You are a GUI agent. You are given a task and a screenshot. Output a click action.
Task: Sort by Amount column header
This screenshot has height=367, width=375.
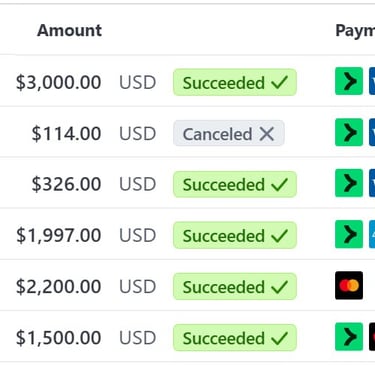pos(69,31)
